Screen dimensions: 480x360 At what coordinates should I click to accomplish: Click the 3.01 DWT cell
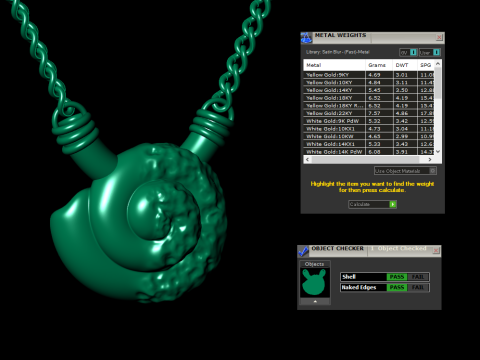pyautogui.click(x=405, y=75)
